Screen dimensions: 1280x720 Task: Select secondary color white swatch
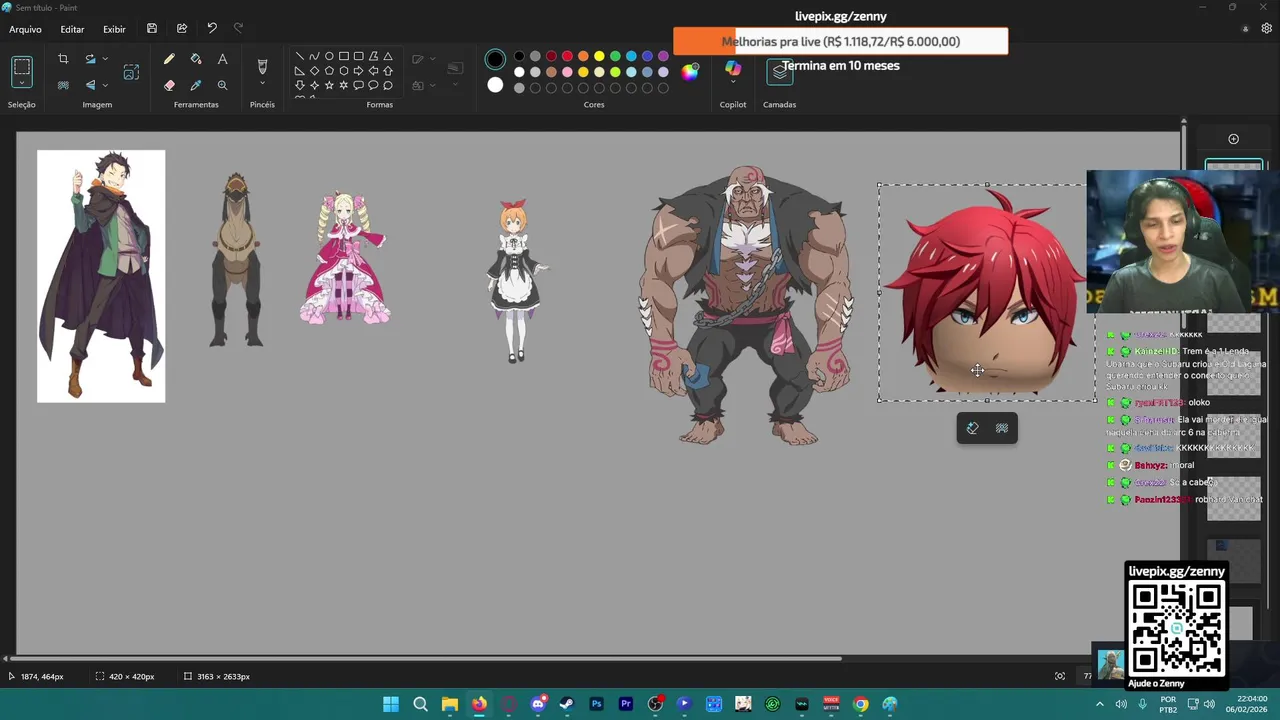click(x=495, y=85)
